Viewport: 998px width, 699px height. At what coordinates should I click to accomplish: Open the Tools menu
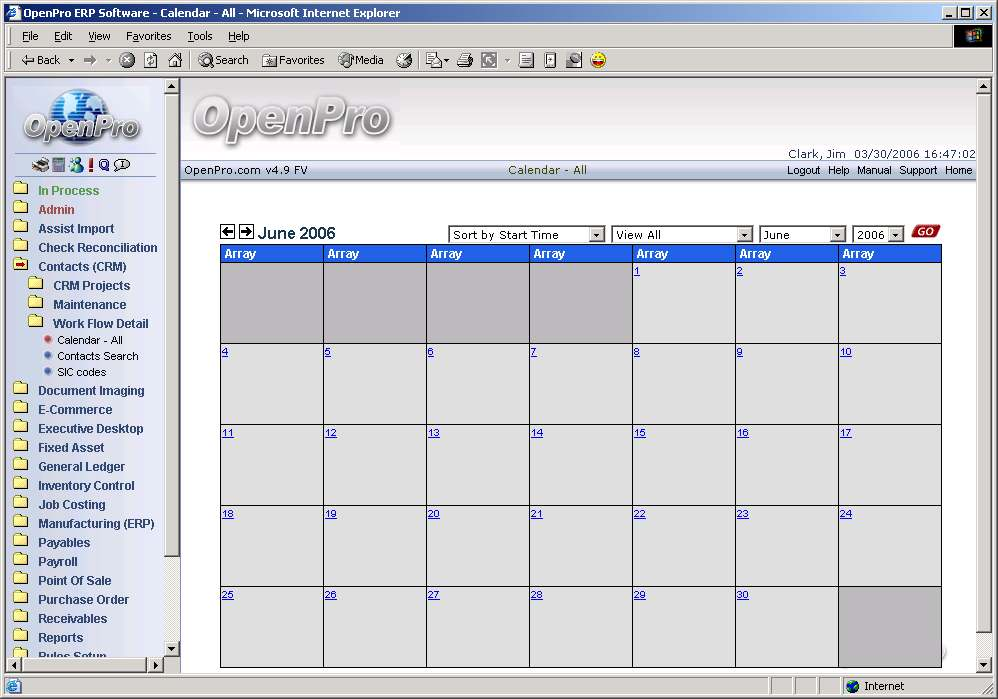click(x=200, y=36)
